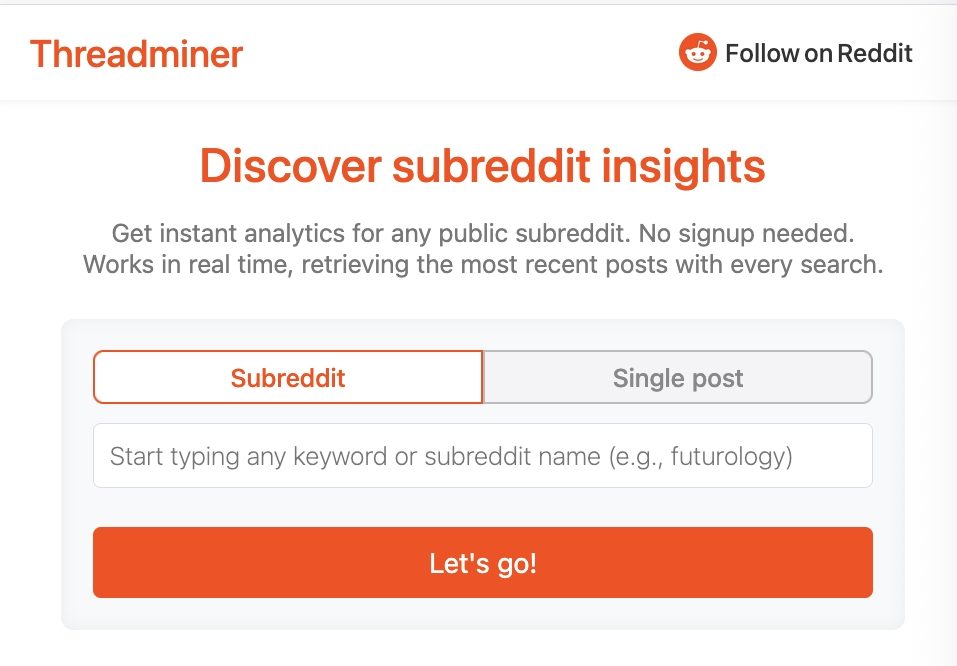Click the word 'Reddit' in the header link
This screenshot has width=957, height=666.
click(x=875, y=53)
